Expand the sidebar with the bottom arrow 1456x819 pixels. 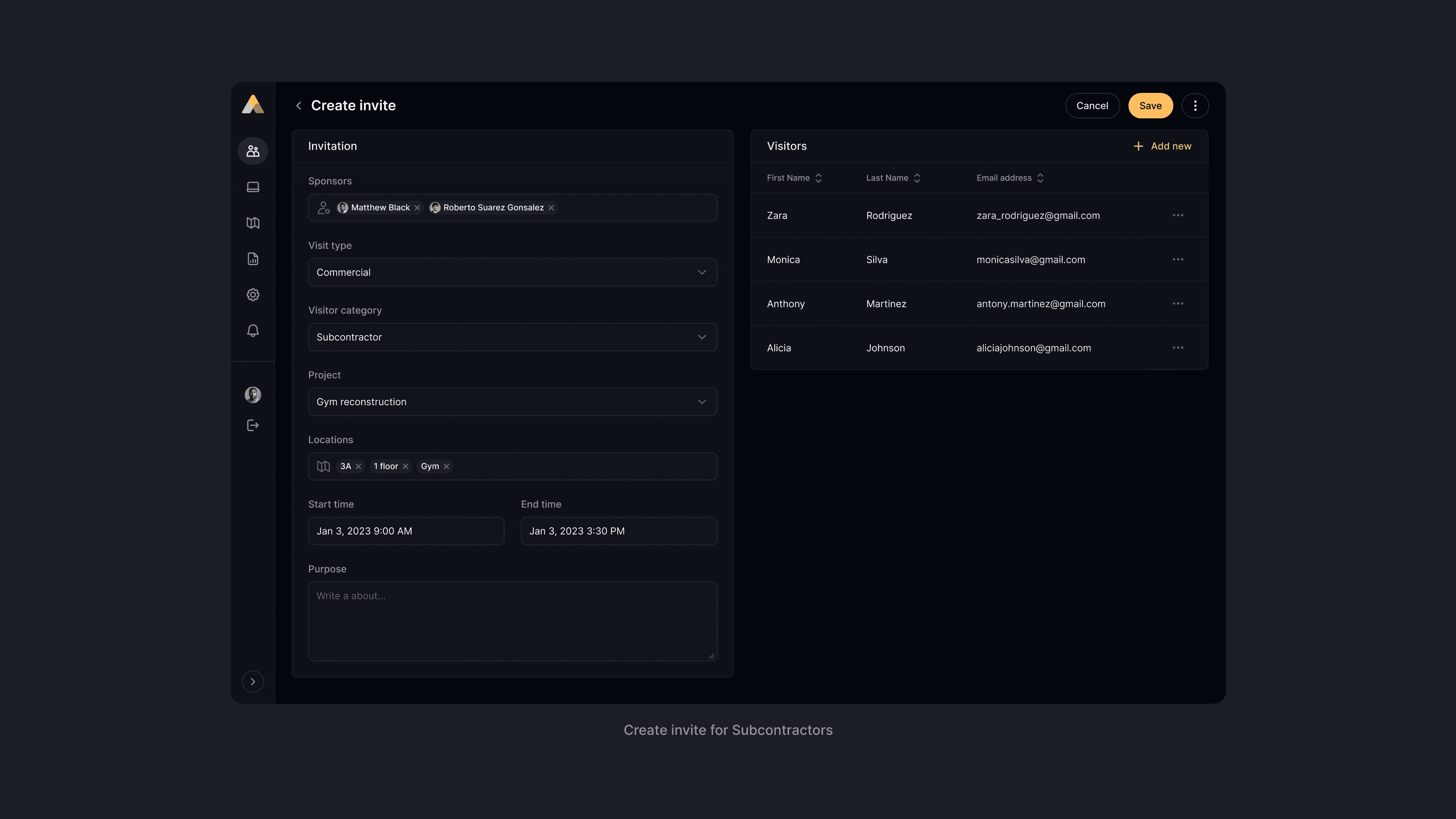click(x=253, y=682)
